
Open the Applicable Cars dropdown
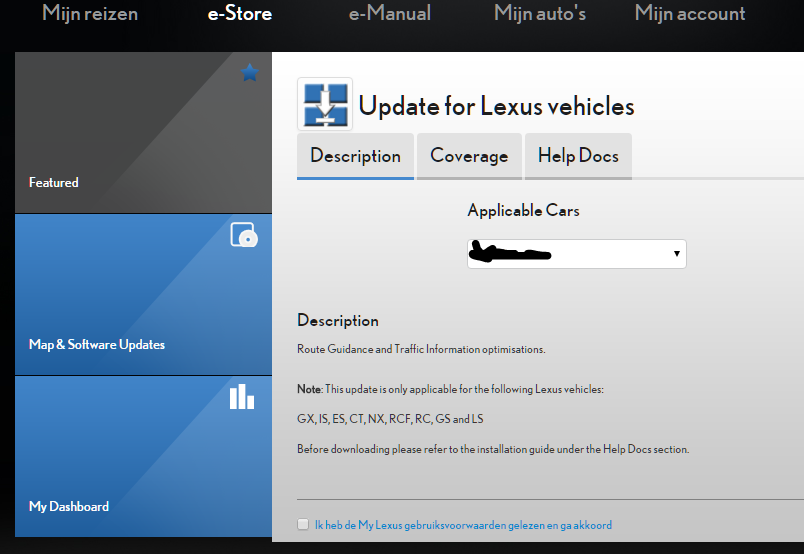point(577,254)
